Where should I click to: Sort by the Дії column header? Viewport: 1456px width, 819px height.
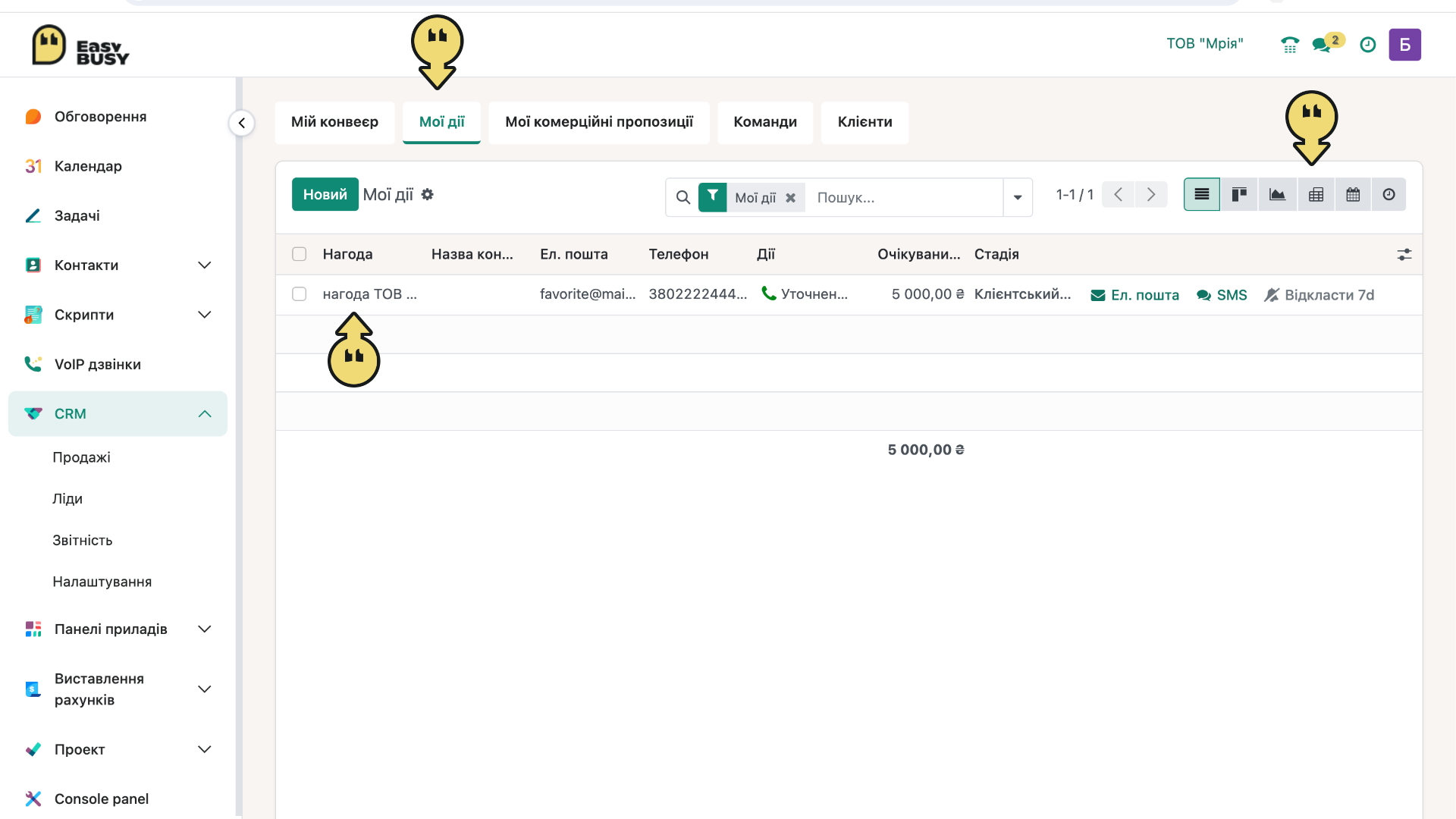click(x=766, y=254)
